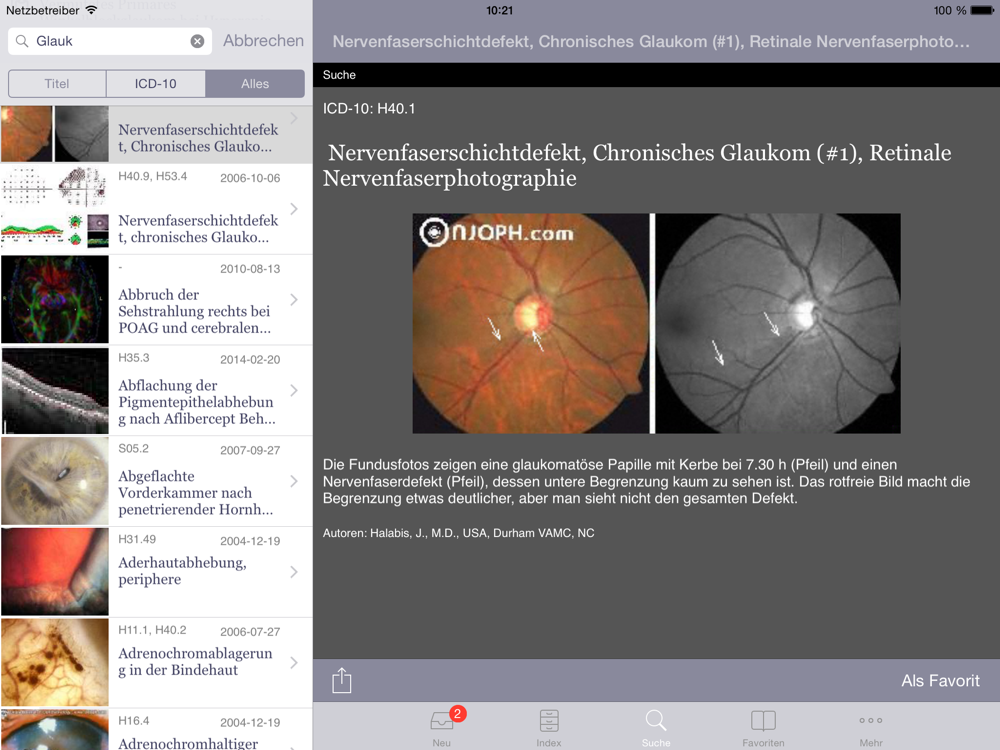This screenshot has width=1000, height=750.
Task: Tap the Wi-Fi status icon
Action: [91, 10]
